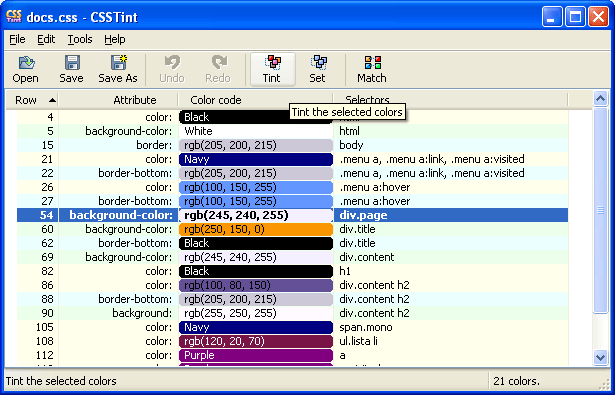Sort by the Row column header

click(x=32, y=100)
